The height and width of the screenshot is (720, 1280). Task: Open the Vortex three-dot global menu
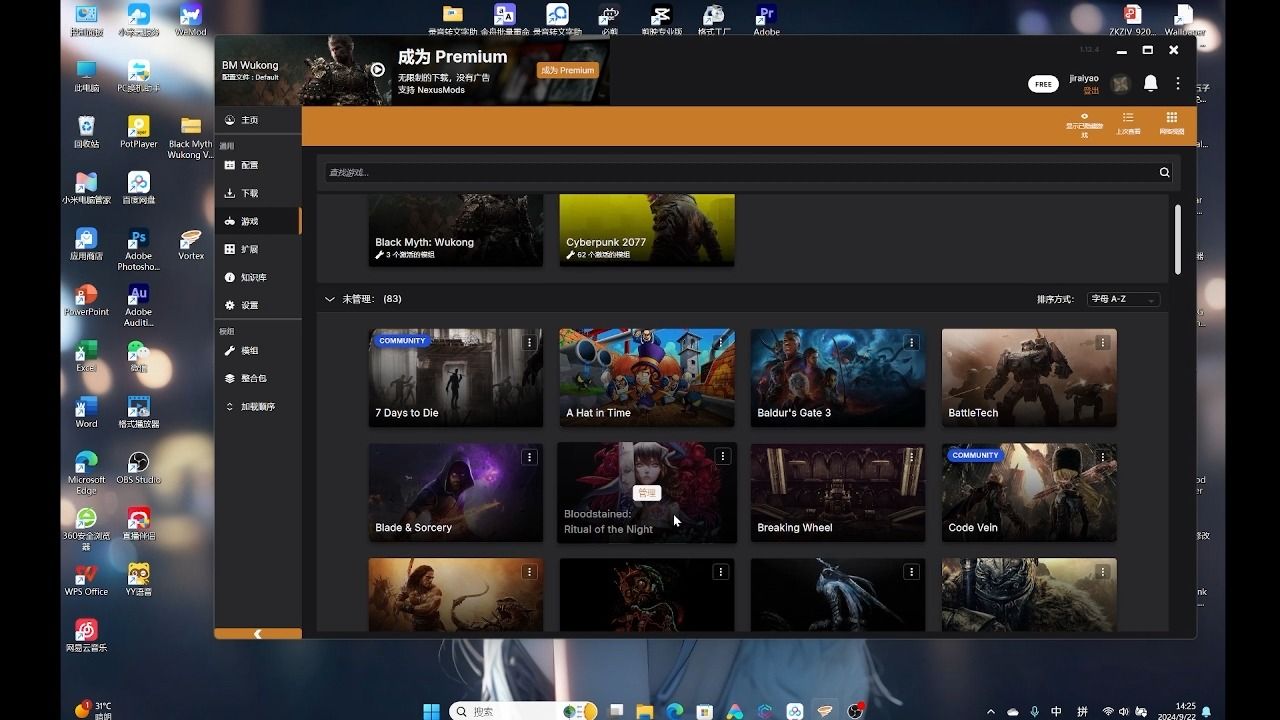coord(1178,84)
